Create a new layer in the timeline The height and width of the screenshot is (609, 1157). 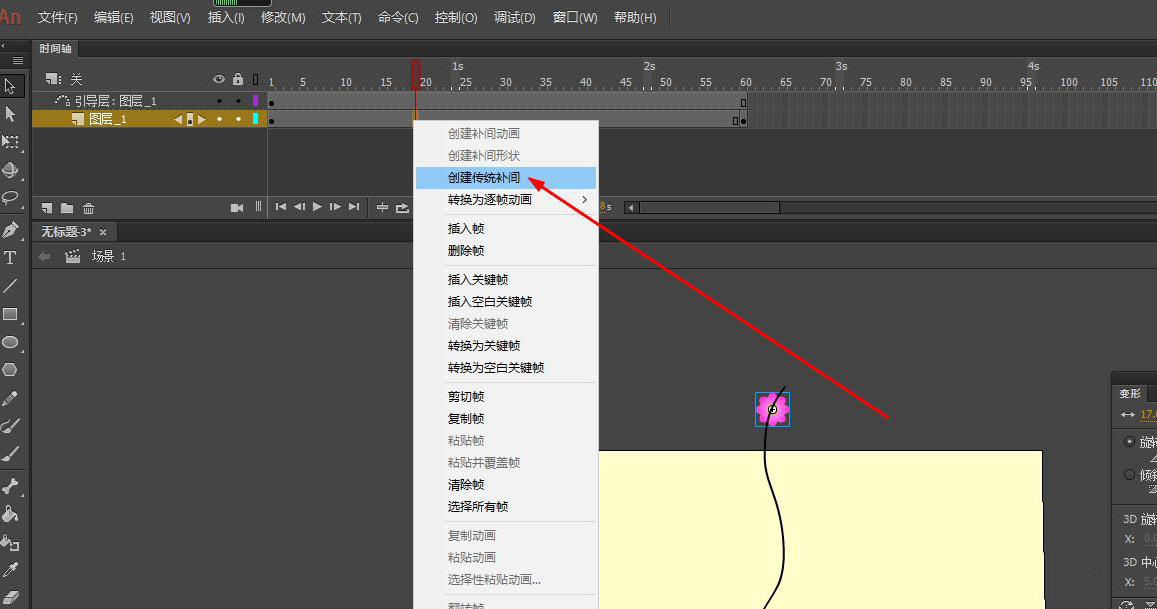tap(47, 207)
